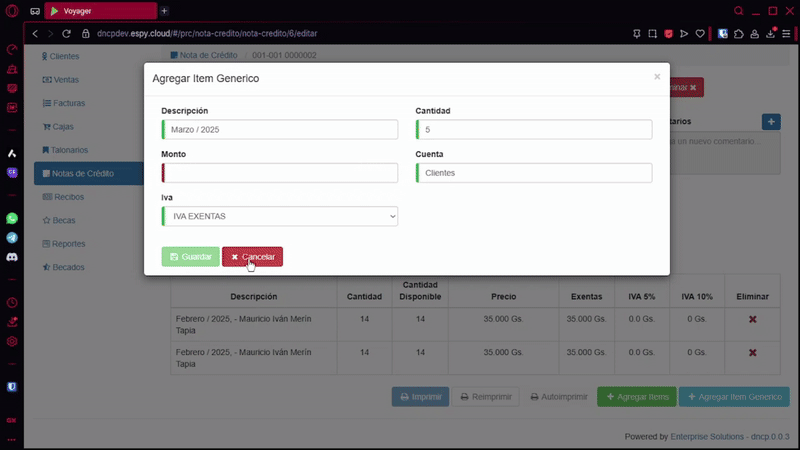Screen dimensions: 800x450
Task: Click the Cantidad field containing 5
Action: coord(534,130)
